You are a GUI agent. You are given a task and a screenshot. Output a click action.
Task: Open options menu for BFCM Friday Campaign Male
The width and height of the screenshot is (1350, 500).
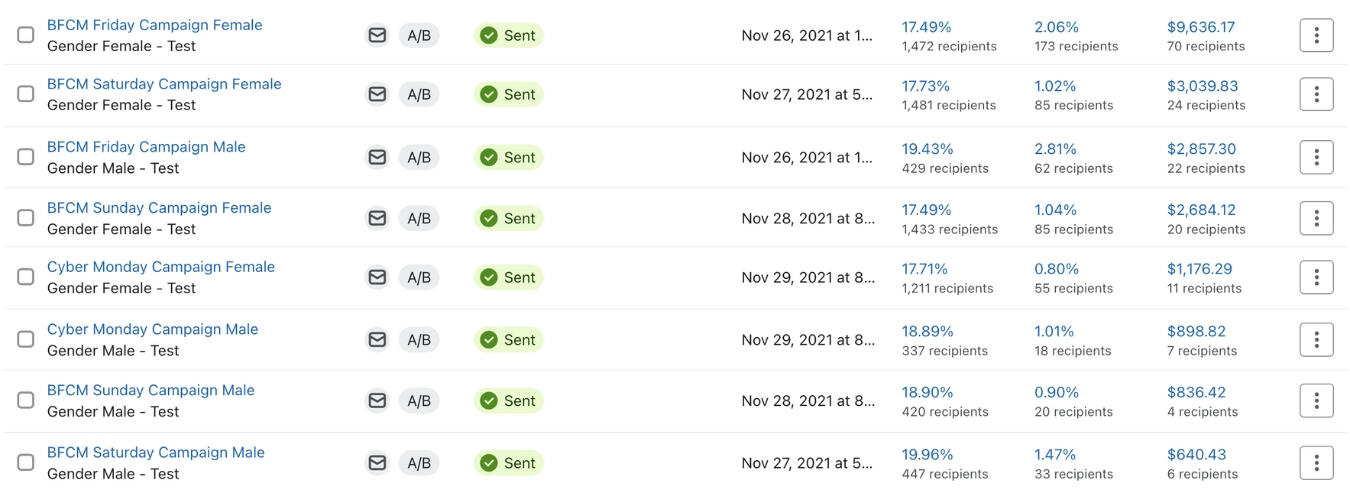pyautogui.click(x=1316, y=157)
